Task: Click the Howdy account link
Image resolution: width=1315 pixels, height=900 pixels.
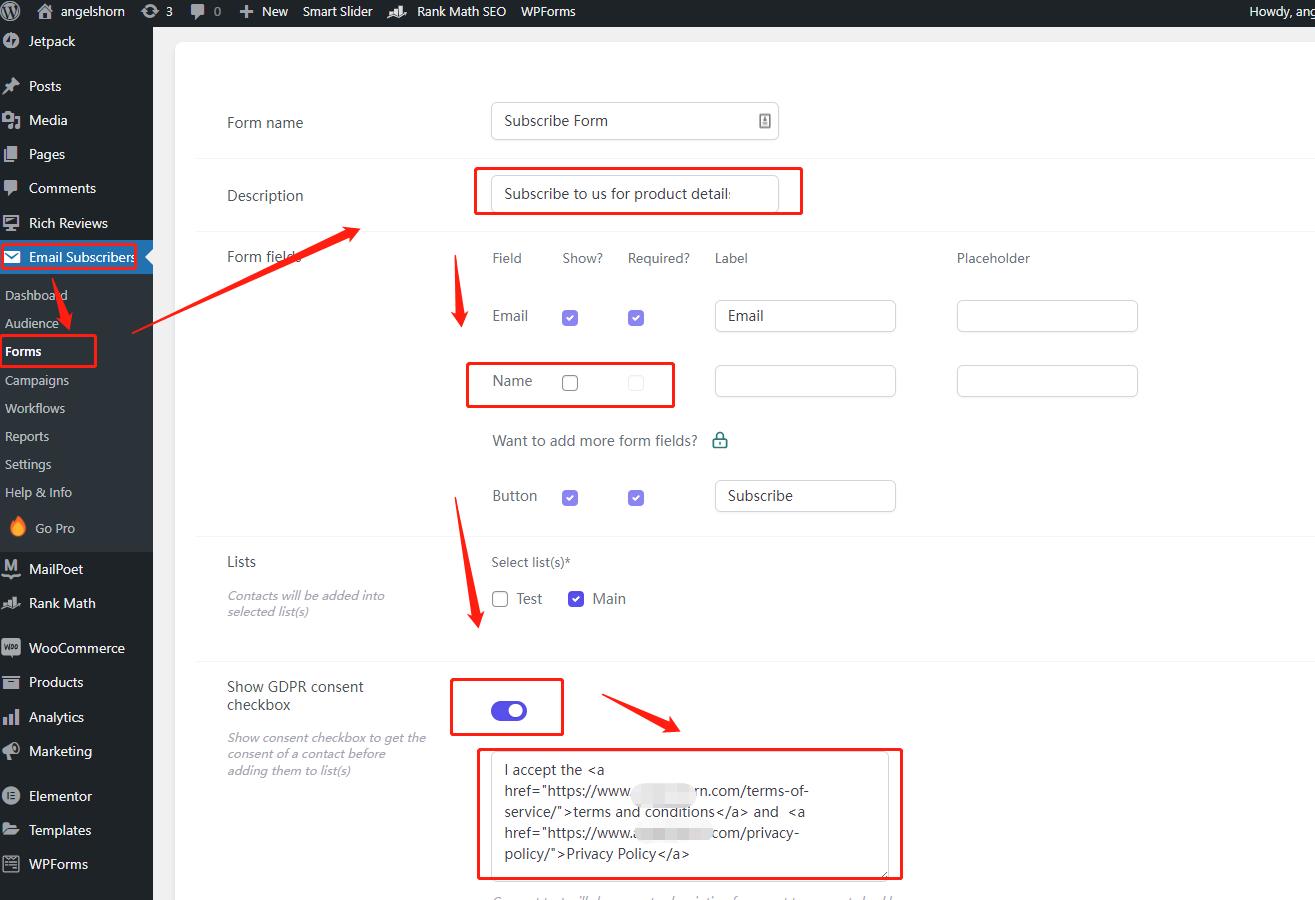Action: 1282,12
